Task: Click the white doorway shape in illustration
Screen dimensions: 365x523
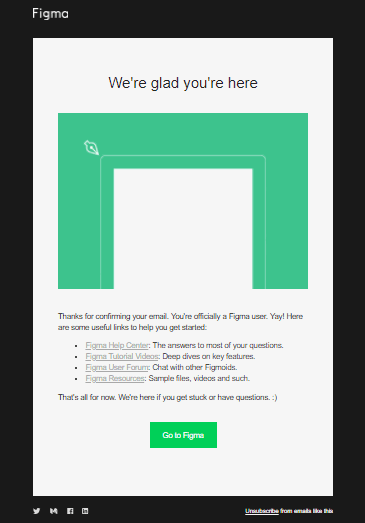Action: coord(183,229)
